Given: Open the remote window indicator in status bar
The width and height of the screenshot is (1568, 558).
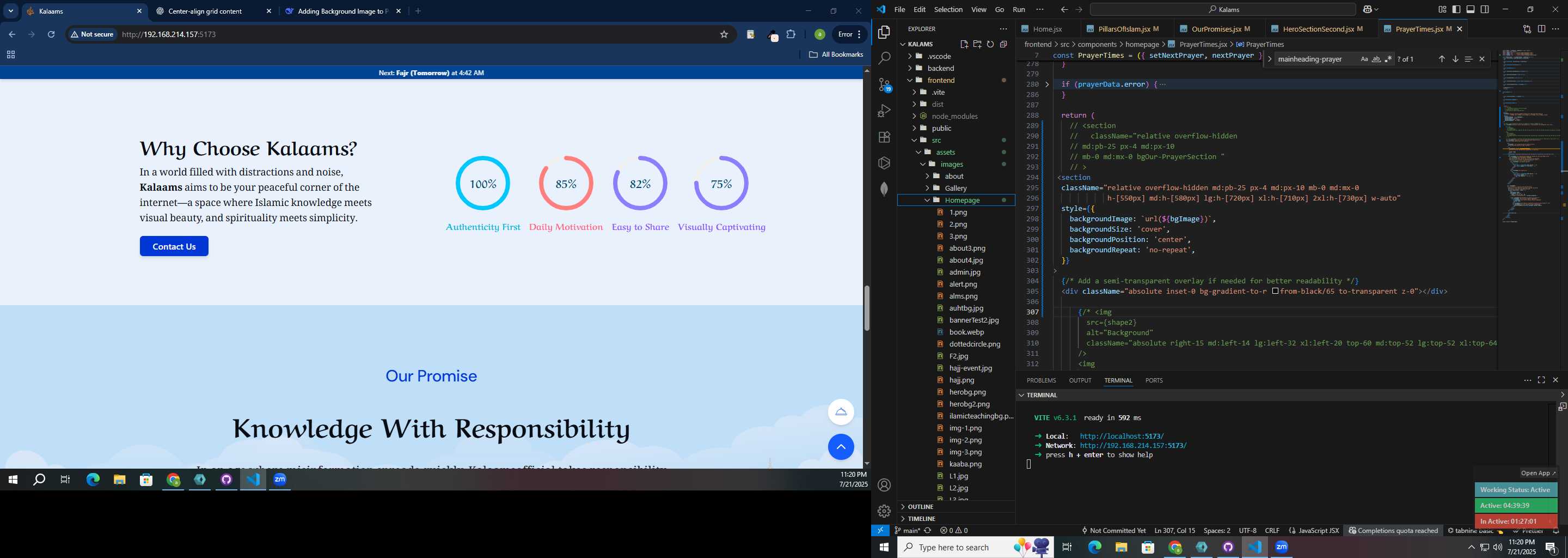Looking at the screenshot, I should pos(880,531).
